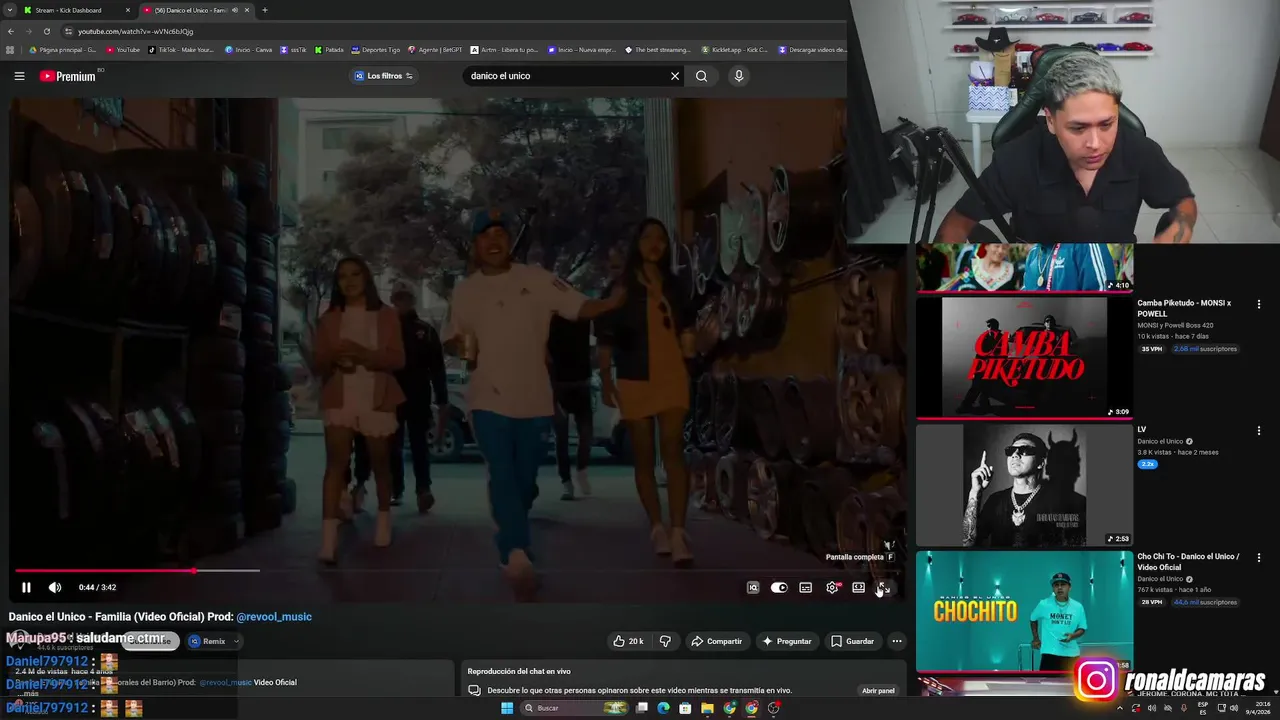Open the Compartir share dialog
This screenshot has height=720, width=1280.
(716, 641)
